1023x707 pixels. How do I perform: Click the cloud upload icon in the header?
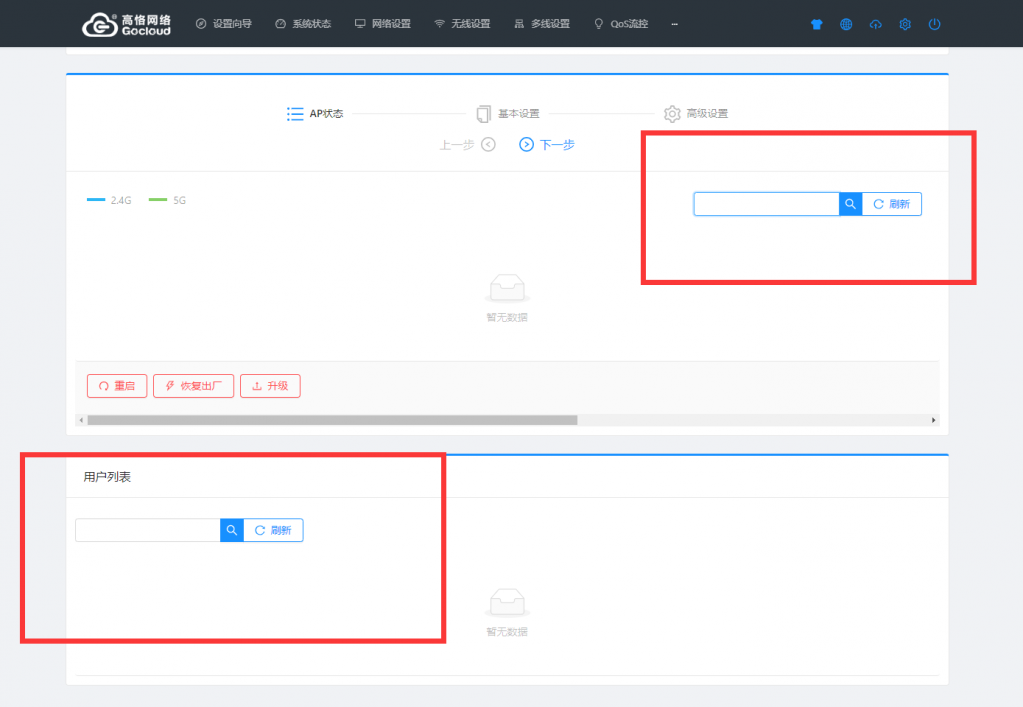(876, 24)
